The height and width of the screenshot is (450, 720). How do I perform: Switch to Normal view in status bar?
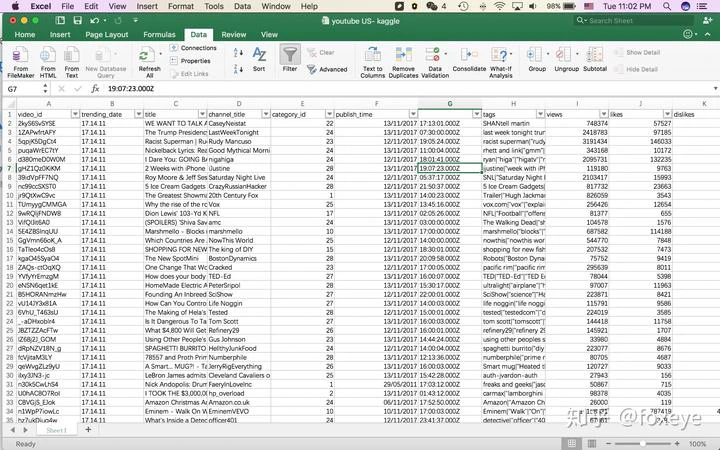(572, 444)
